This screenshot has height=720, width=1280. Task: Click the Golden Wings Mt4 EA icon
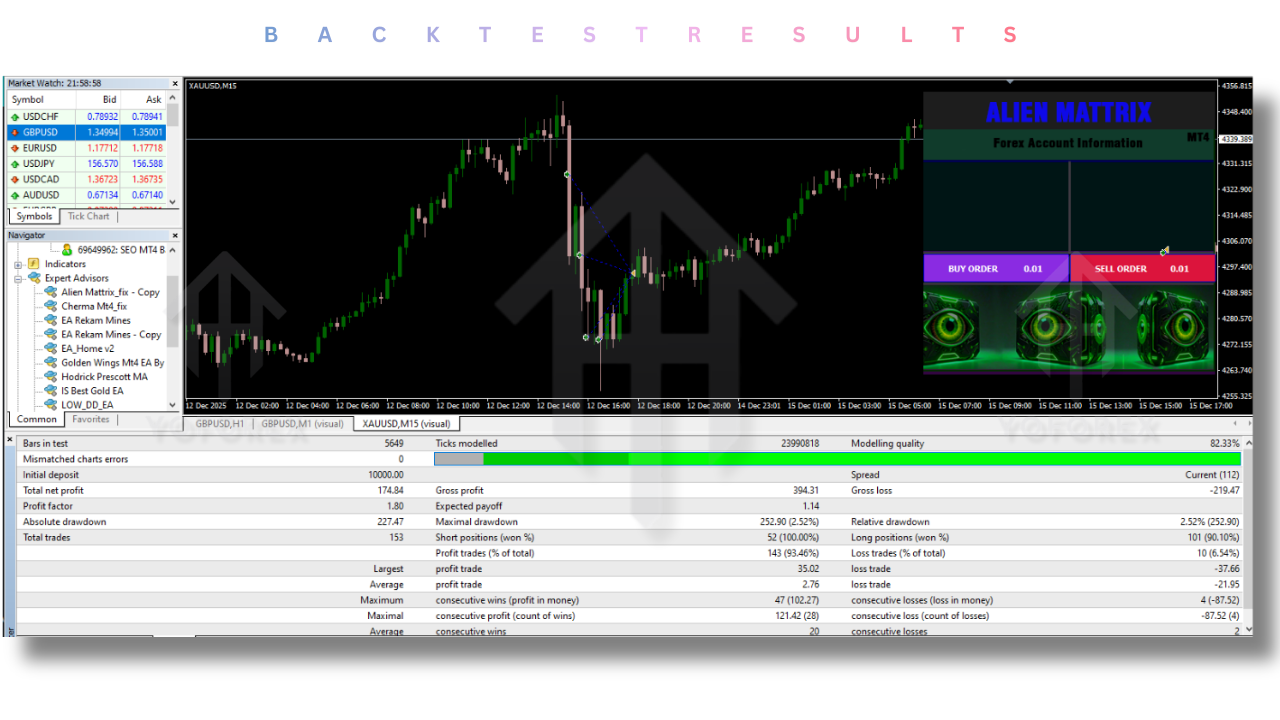click(x=51, y=363)
